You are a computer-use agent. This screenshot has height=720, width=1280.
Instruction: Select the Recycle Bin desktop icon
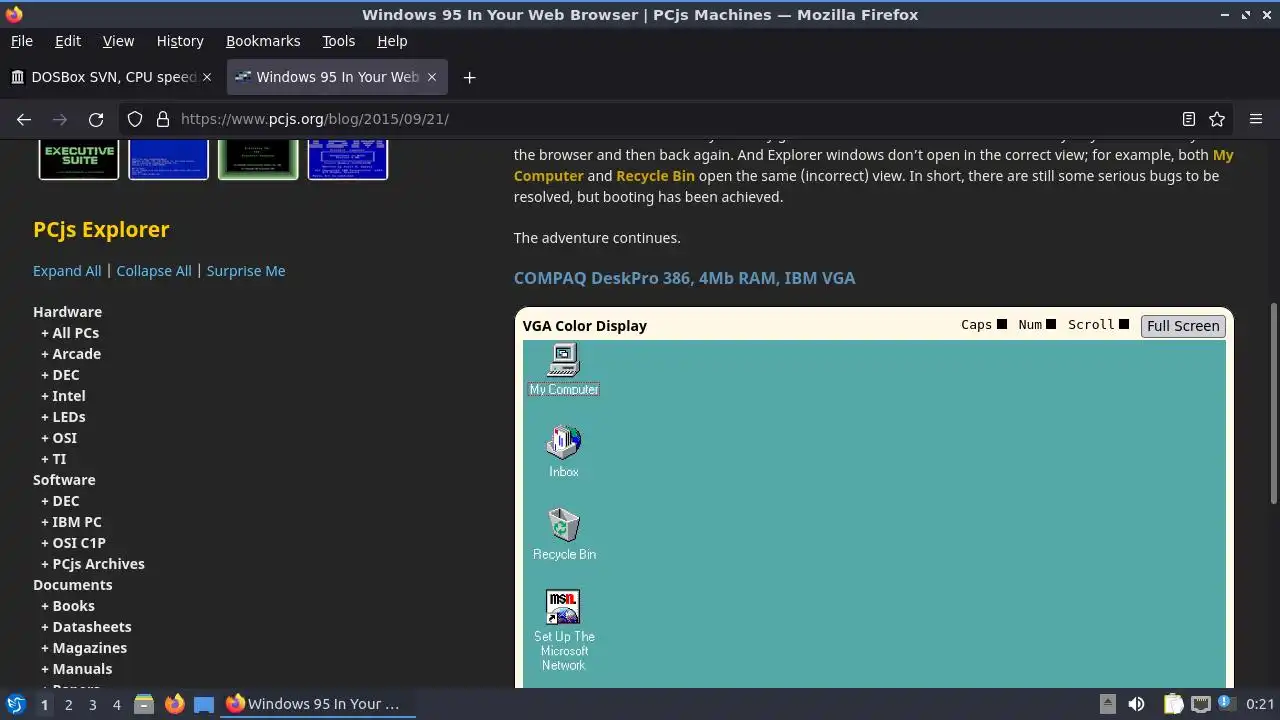tap(564, 534)
